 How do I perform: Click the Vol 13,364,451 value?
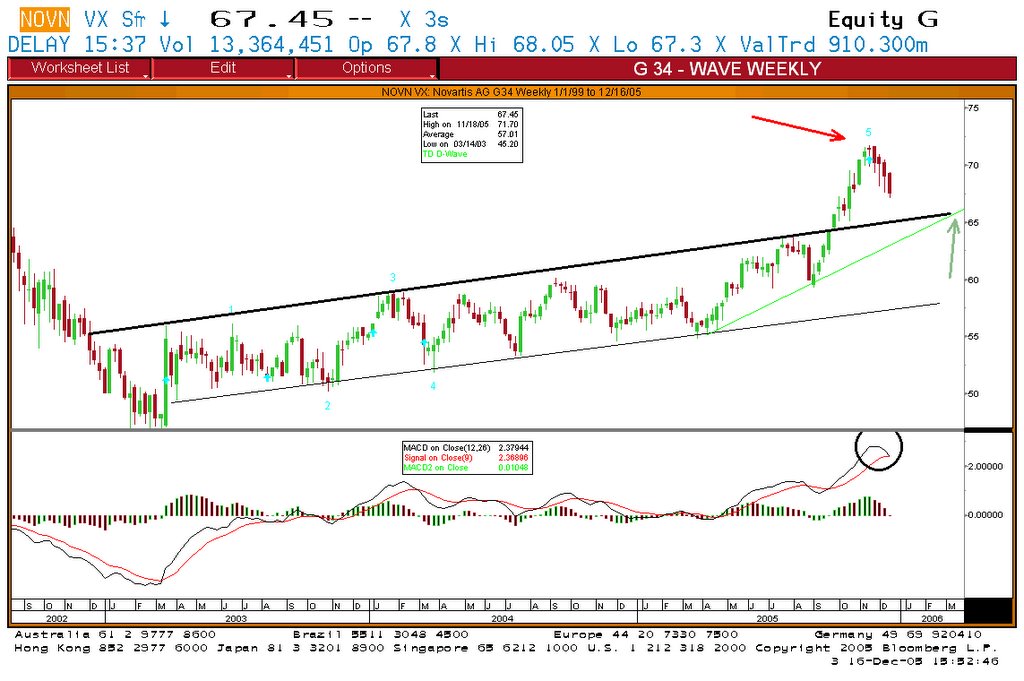tap(246, 44)
